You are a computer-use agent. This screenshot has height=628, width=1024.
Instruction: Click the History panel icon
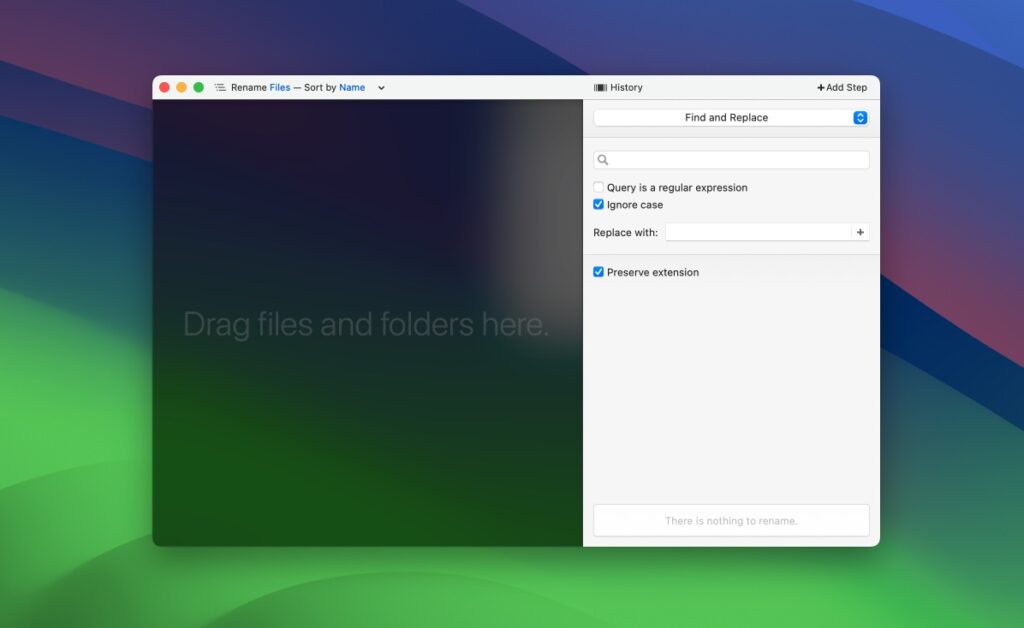(600, 87)
